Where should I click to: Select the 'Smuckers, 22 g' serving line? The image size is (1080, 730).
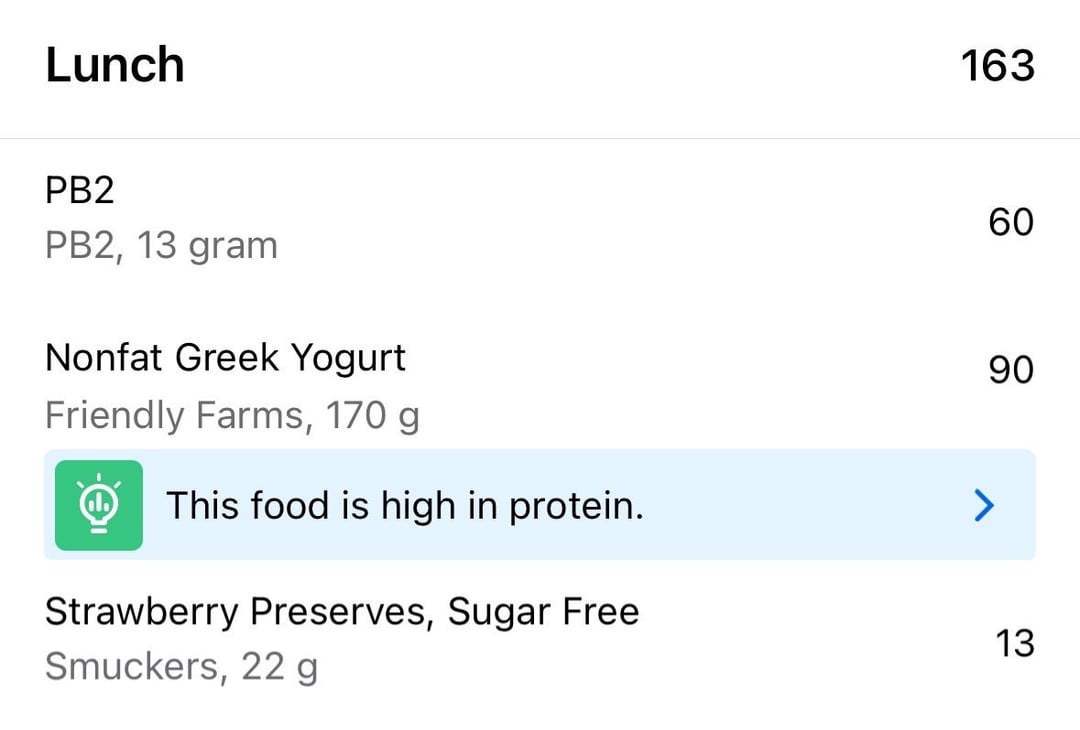(181, 667)
